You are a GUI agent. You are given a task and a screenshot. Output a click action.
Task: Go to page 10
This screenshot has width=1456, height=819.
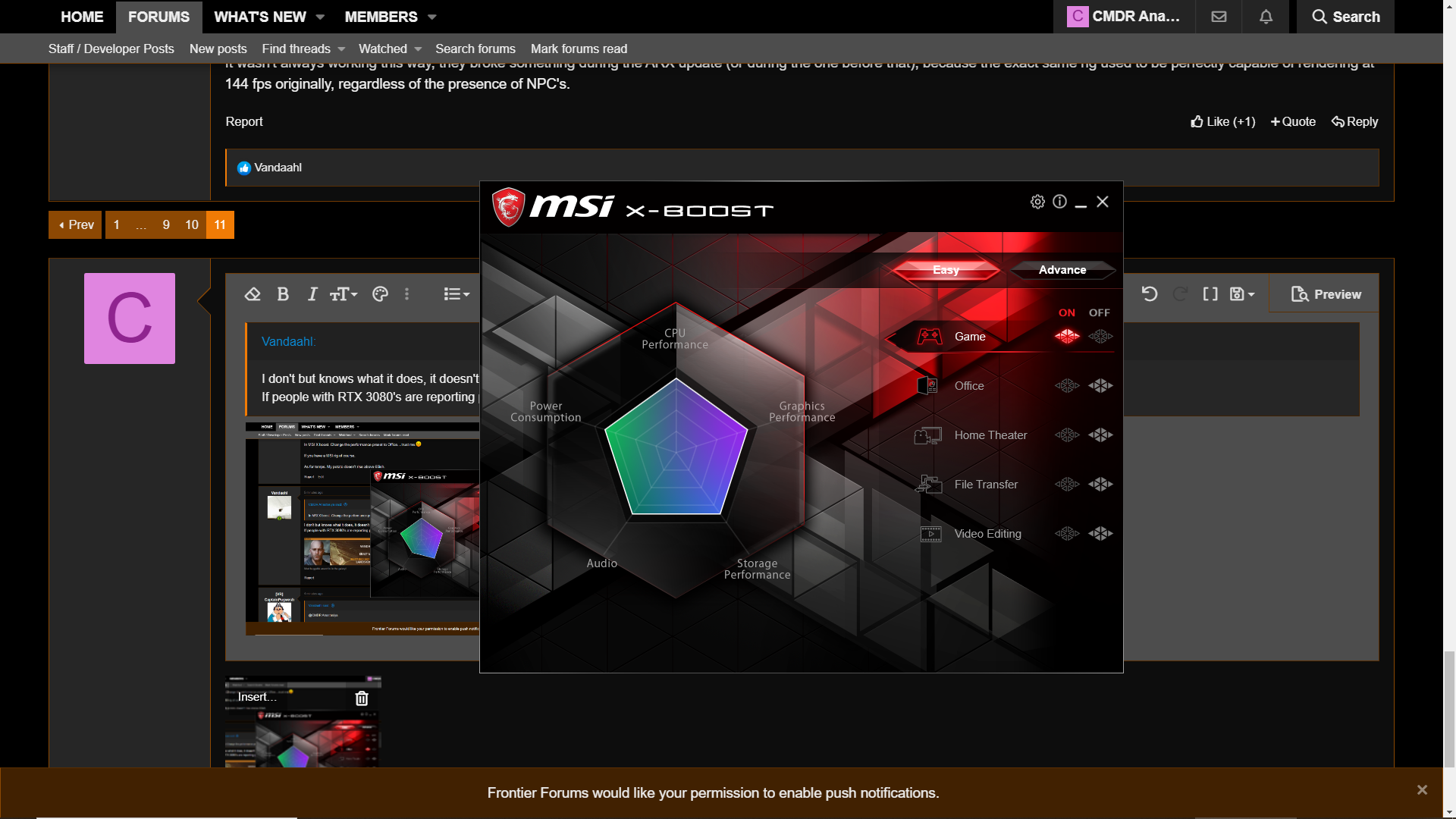pos(192,225)
